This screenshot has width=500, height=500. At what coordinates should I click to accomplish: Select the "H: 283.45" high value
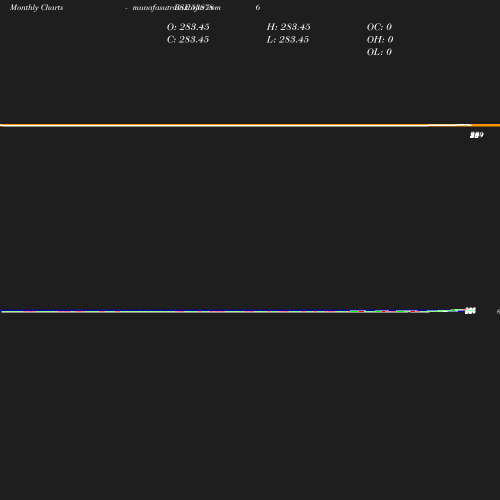click(288, 27)
